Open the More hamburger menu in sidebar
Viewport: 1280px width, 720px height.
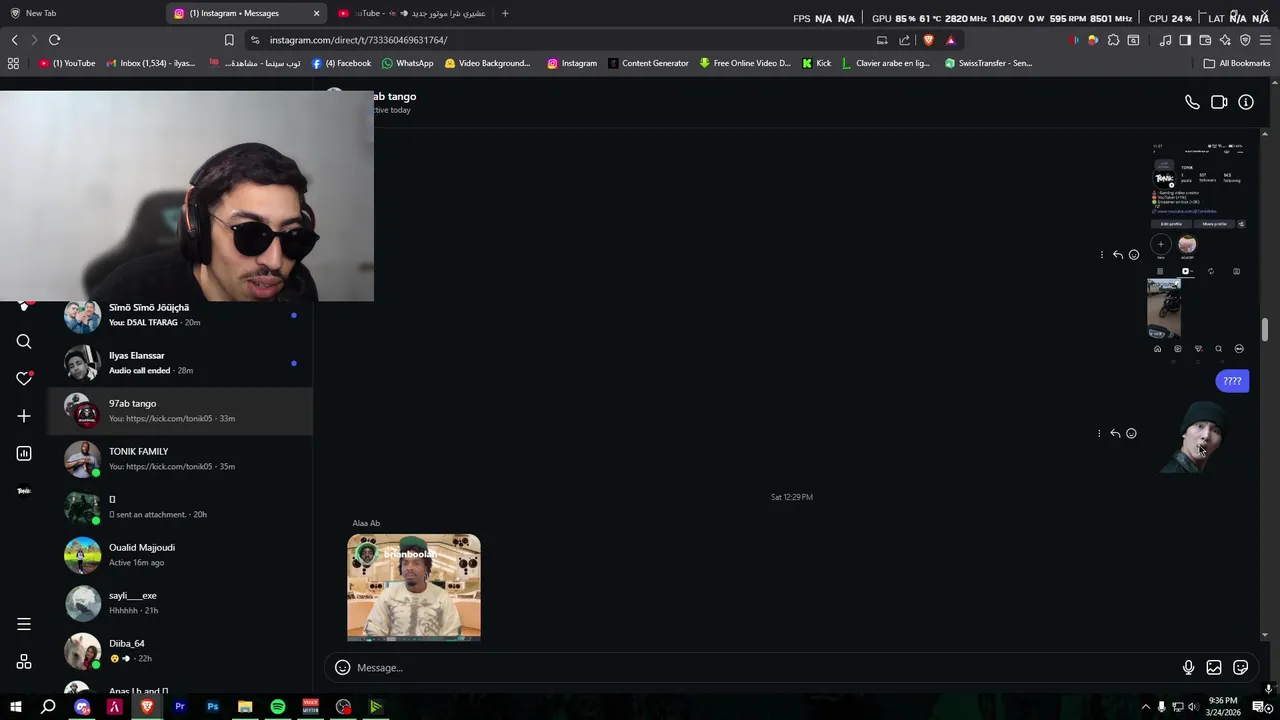(x=24, y=624)
